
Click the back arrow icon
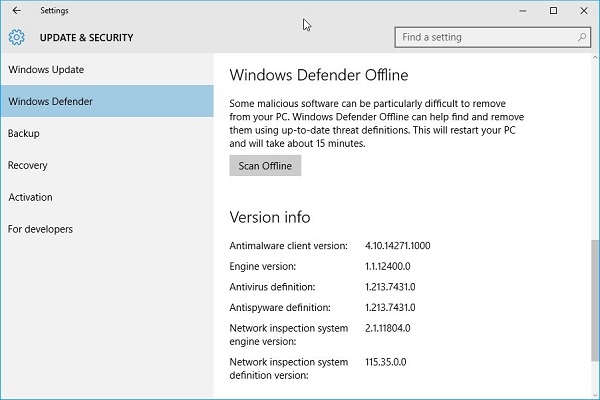(16, 10)
